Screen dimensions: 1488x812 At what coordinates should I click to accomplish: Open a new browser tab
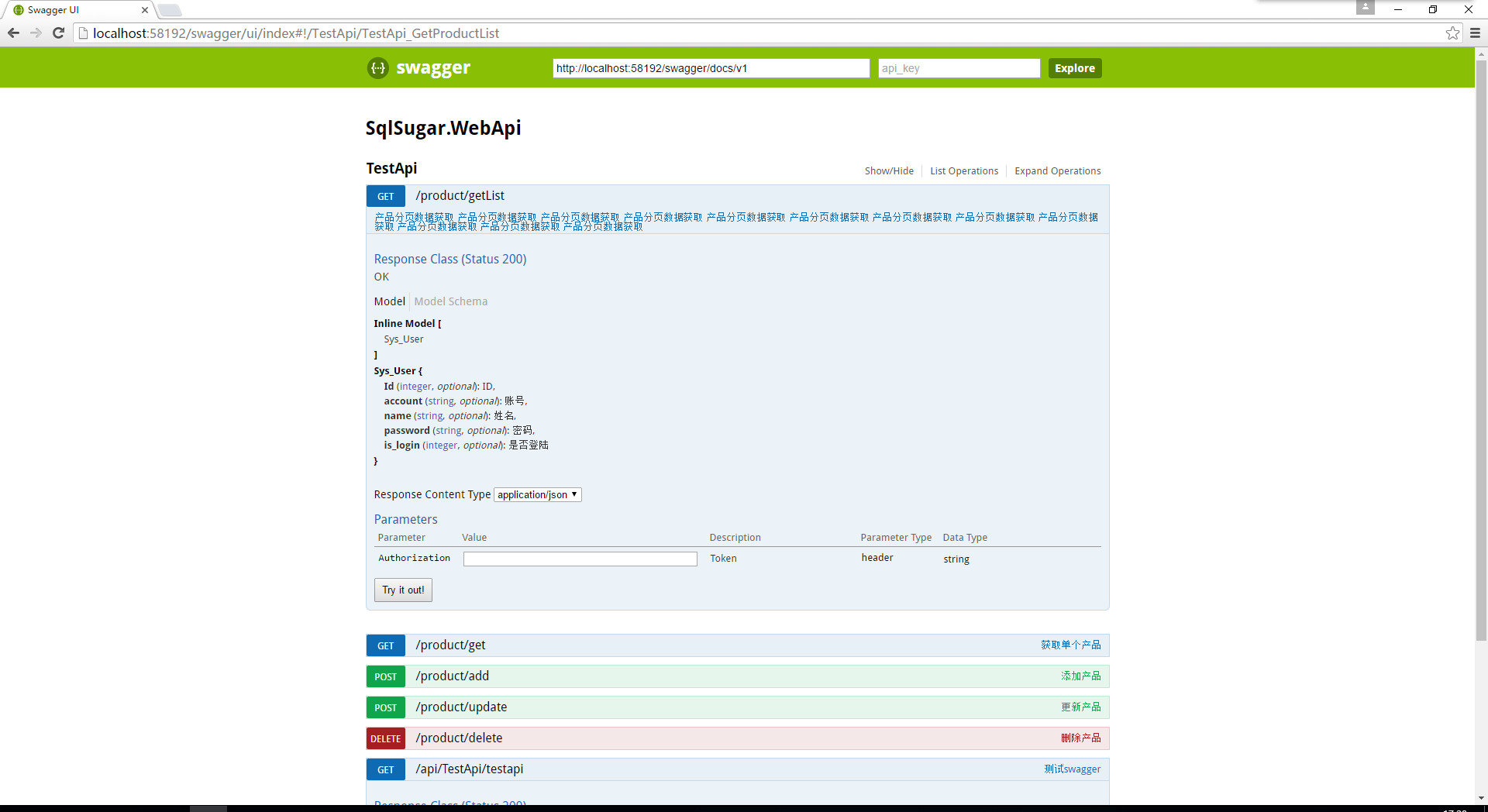[170, 10]
